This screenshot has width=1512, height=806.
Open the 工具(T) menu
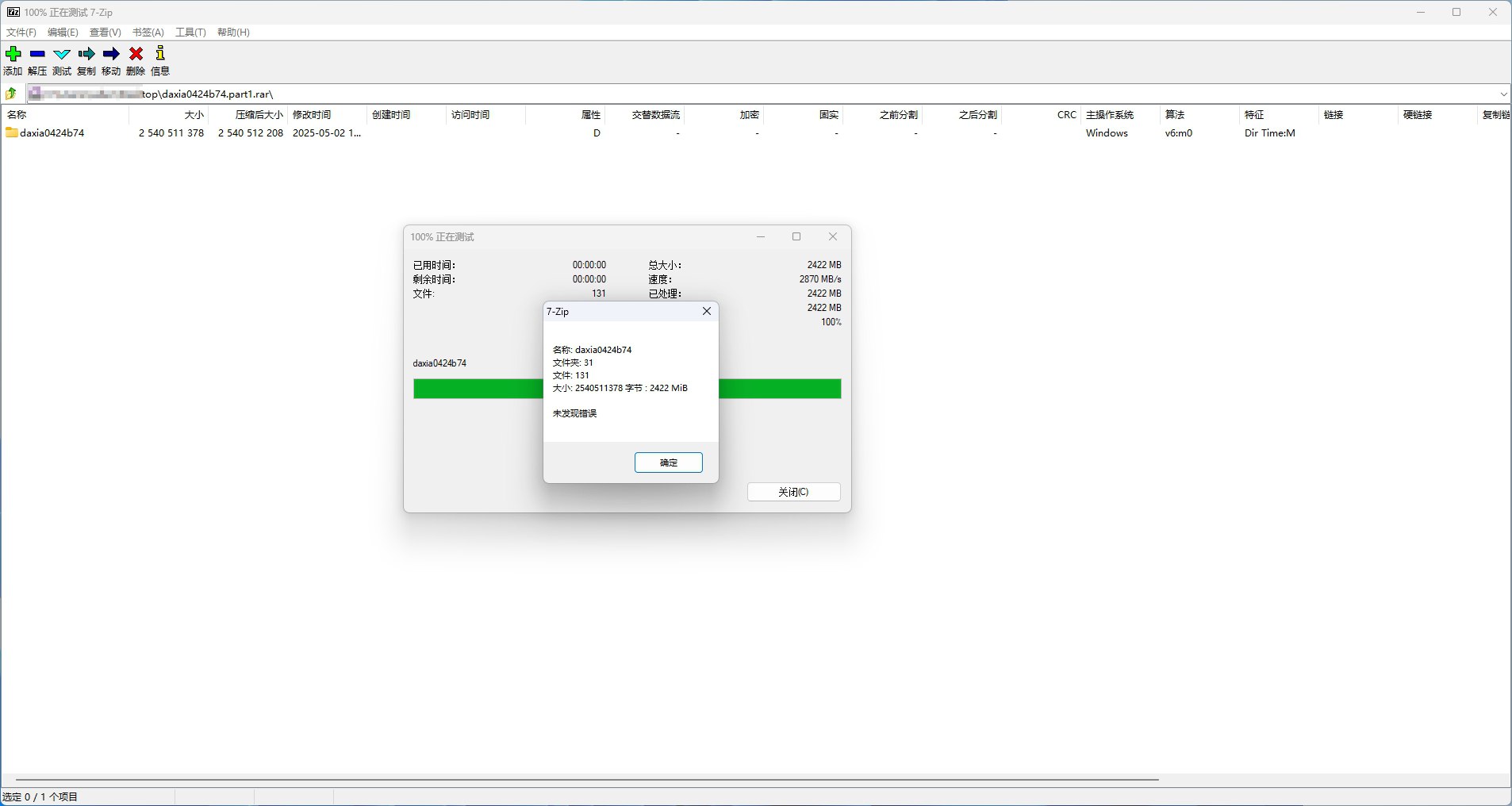click(190, 33)
